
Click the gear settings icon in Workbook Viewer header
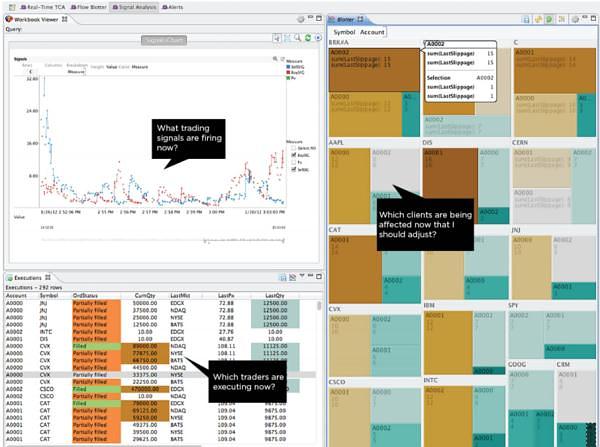click(x=301, y=19)
